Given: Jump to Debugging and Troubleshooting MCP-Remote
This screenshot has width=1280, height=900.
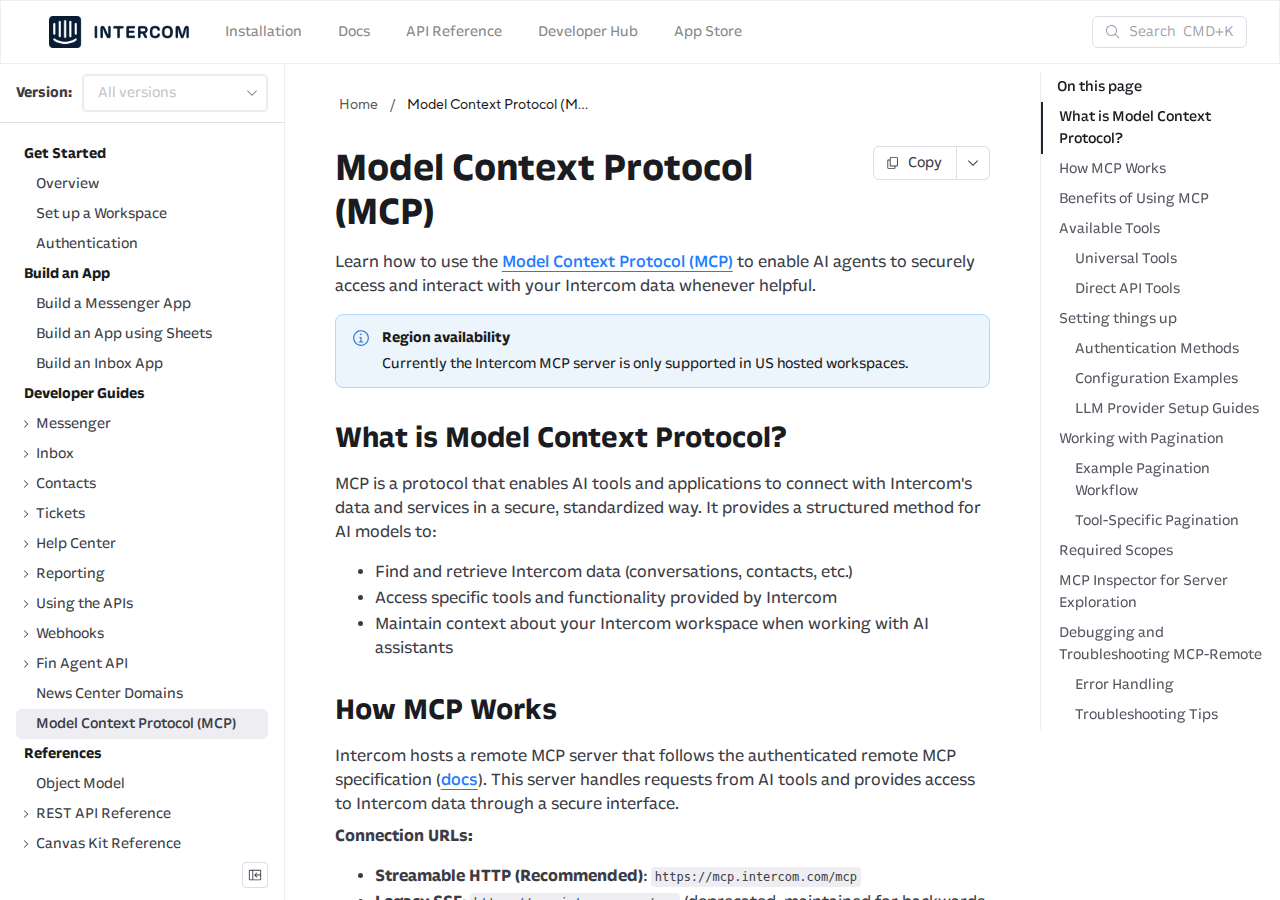Looking at the screenshot, I should pos(1160,643).
